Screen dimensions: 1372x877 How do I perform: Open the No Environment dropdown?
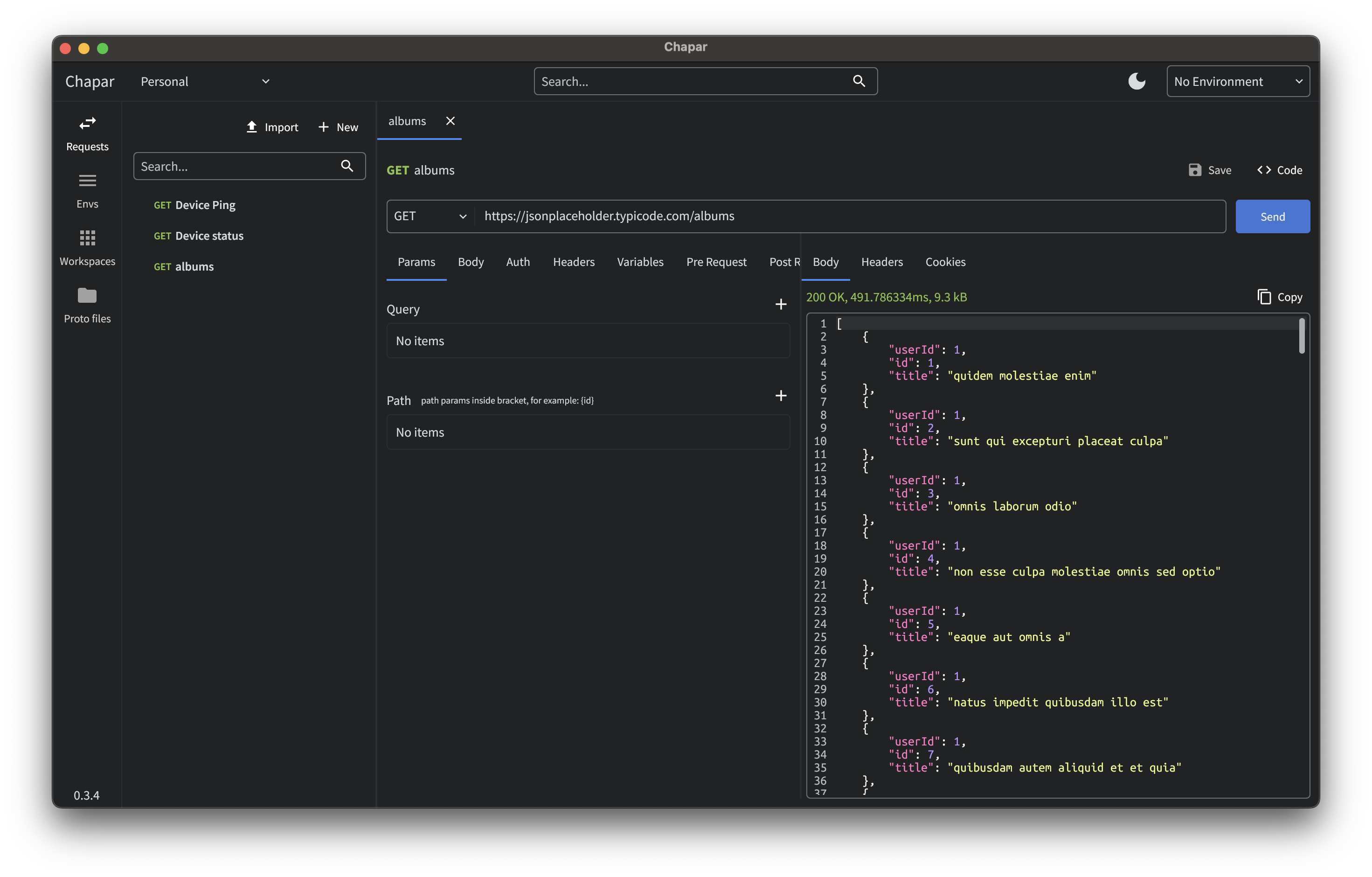[1238, 82]
